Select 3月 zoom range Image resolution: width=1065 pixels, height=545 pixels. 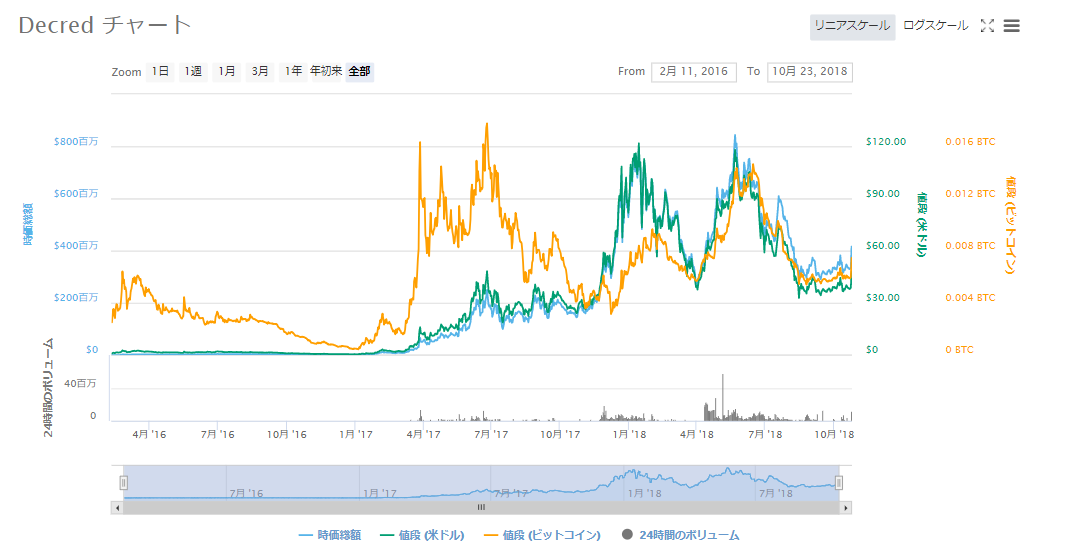[x=260, y=71]
